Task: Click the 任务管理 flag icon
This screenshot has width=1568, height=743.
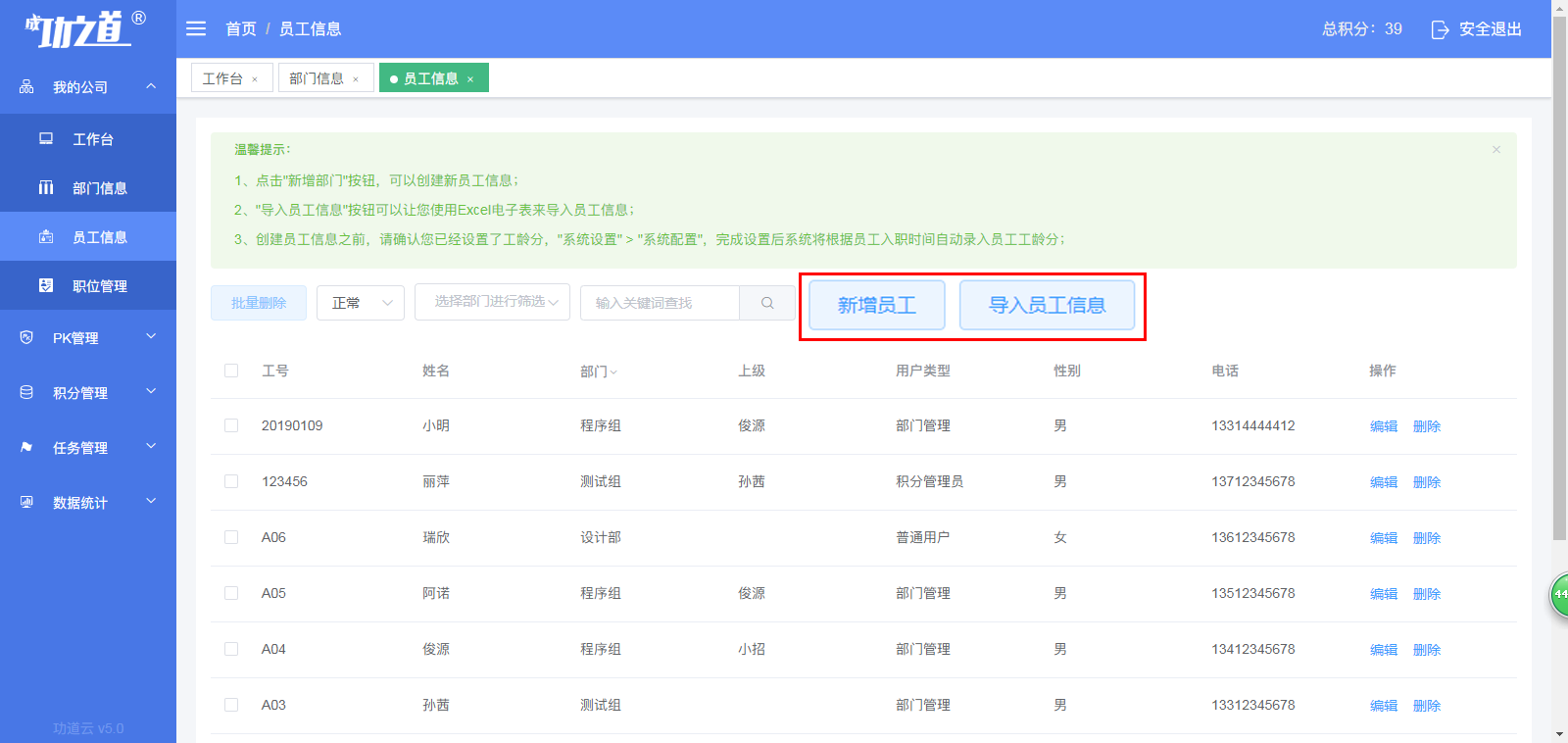Action: pos(26,447)
